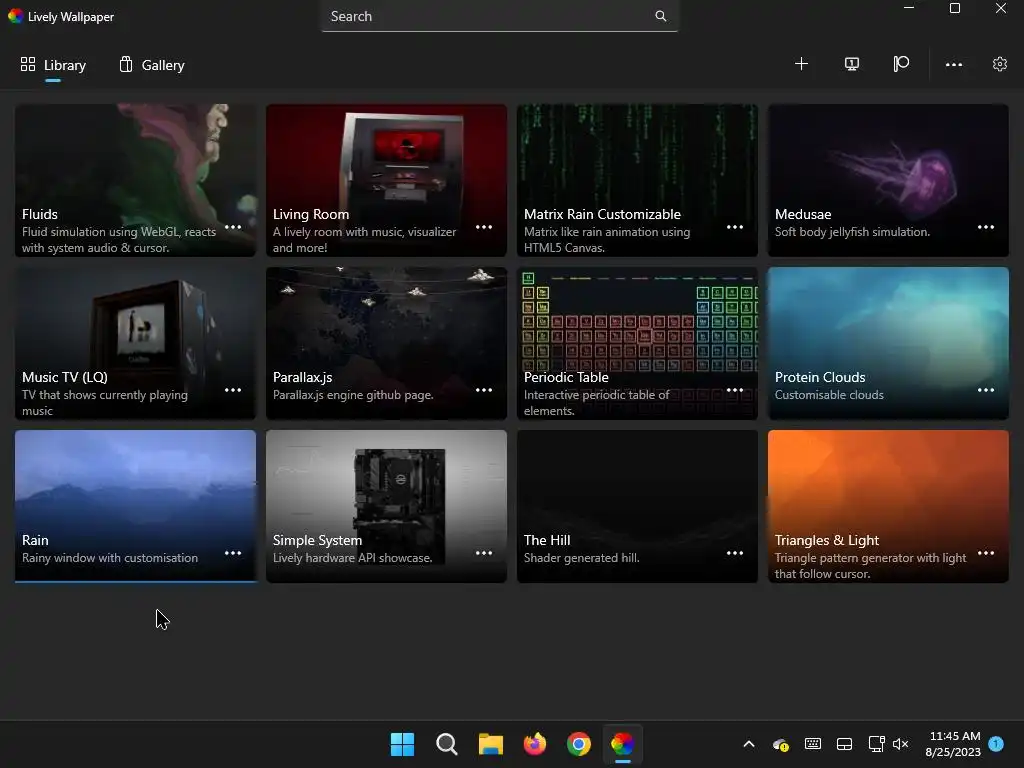This screenshot has width=1024, height=768.
Task: Click the Add Wallpaper plus icon
Action: coord(801,64)
